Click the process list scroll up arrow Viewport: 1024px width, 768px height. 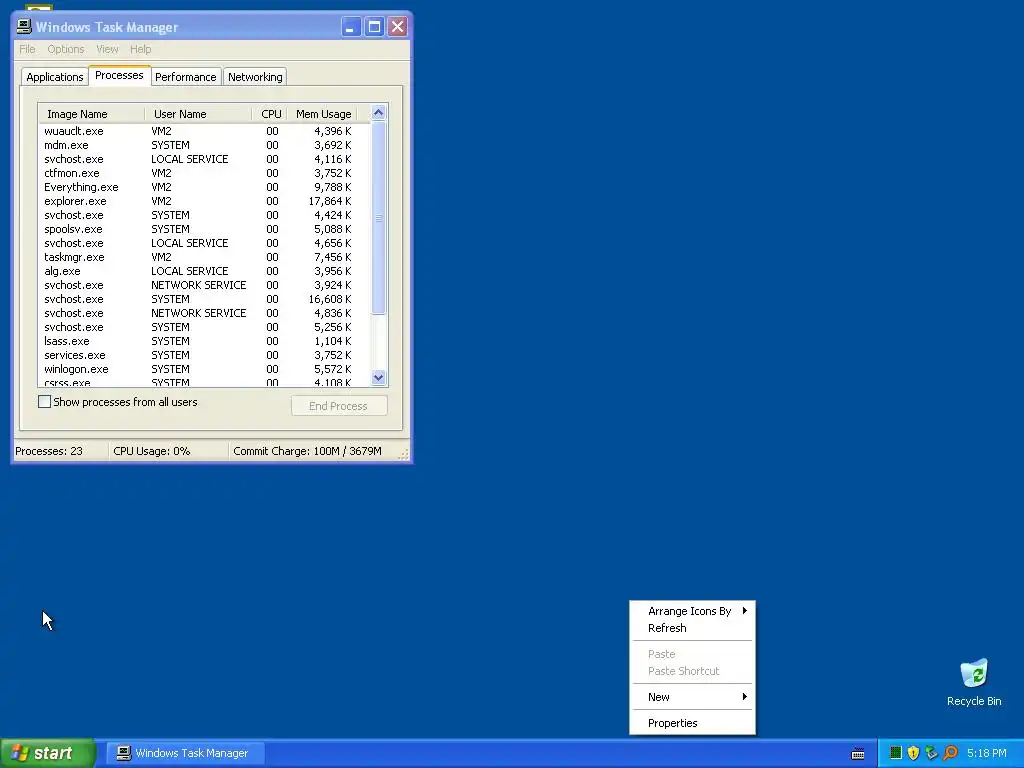pyautogui.click(x=378, y=113)
